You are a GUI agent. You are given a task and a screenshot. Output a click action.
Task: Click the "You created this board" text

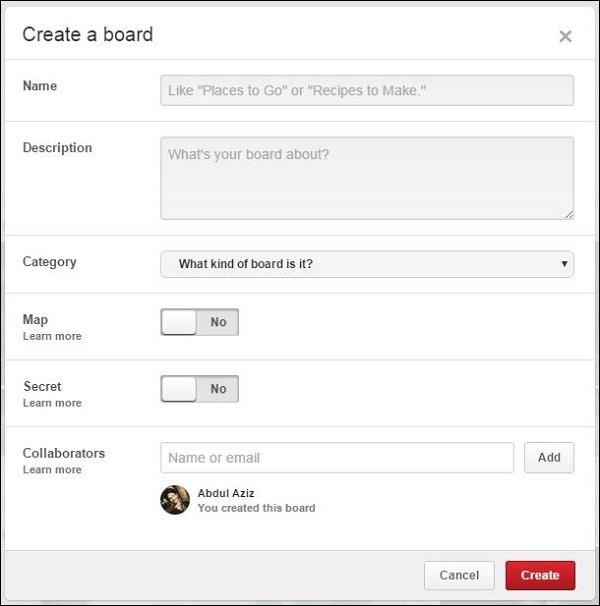tap(256, 508)
